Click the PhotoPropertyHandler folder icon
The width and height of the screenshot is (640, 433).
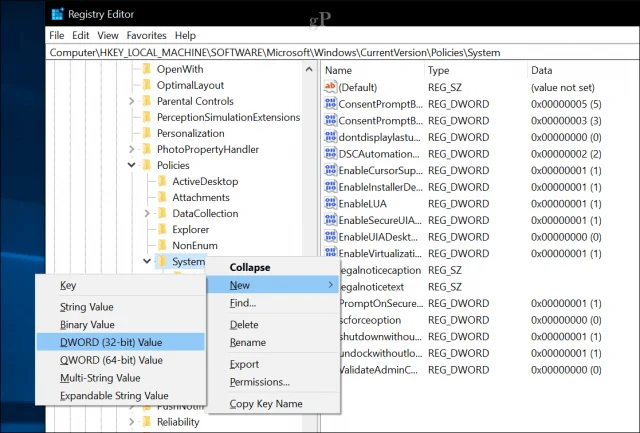(x=147, y=149)
